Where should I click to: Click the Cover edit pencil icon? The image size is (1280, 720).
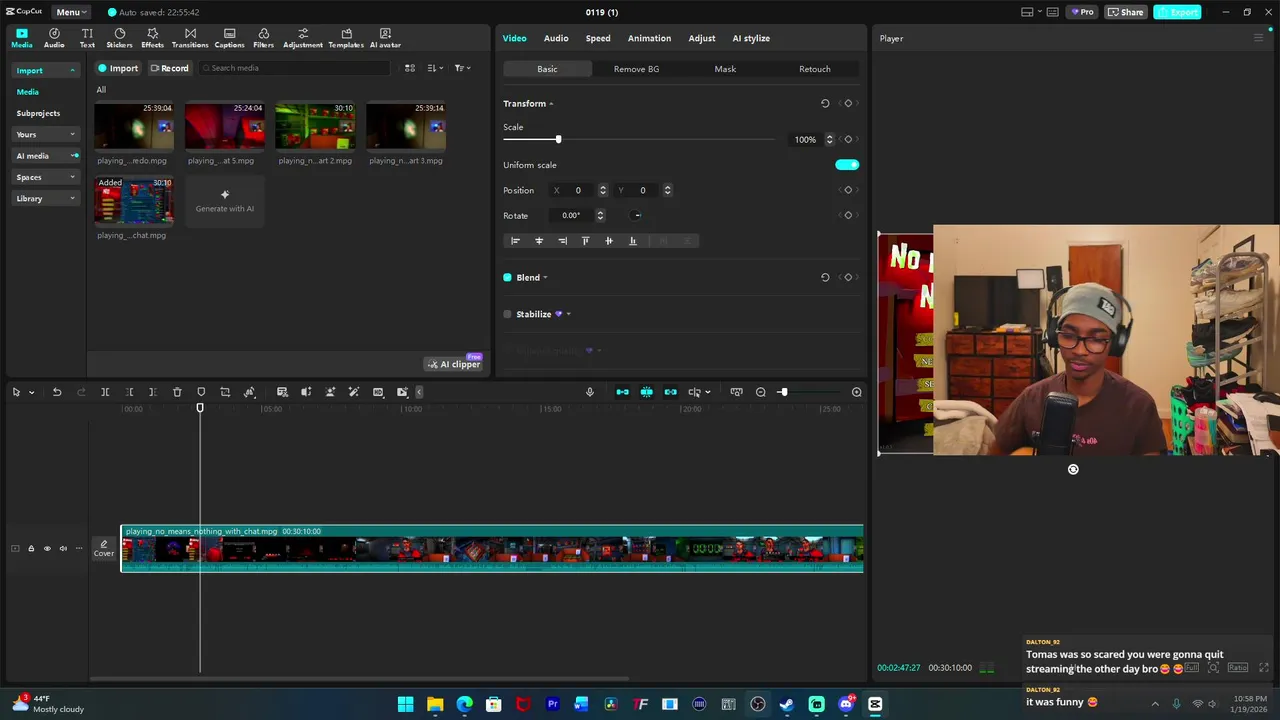(x=104, y=544)
